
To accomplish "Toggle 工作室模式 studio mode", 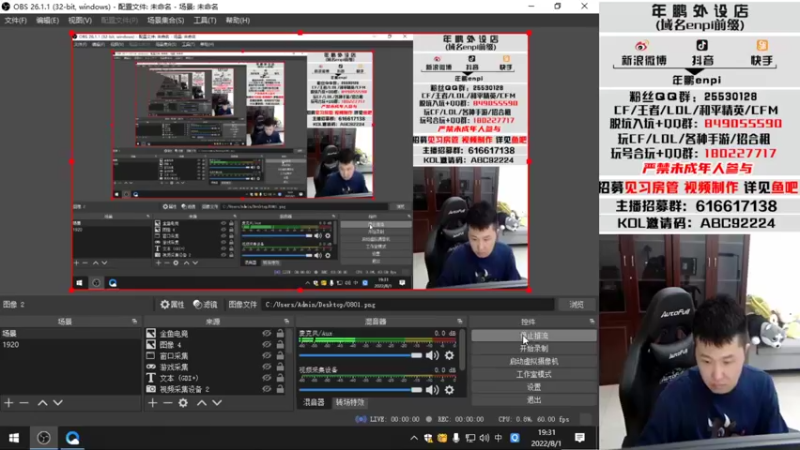I will point(534,374).
